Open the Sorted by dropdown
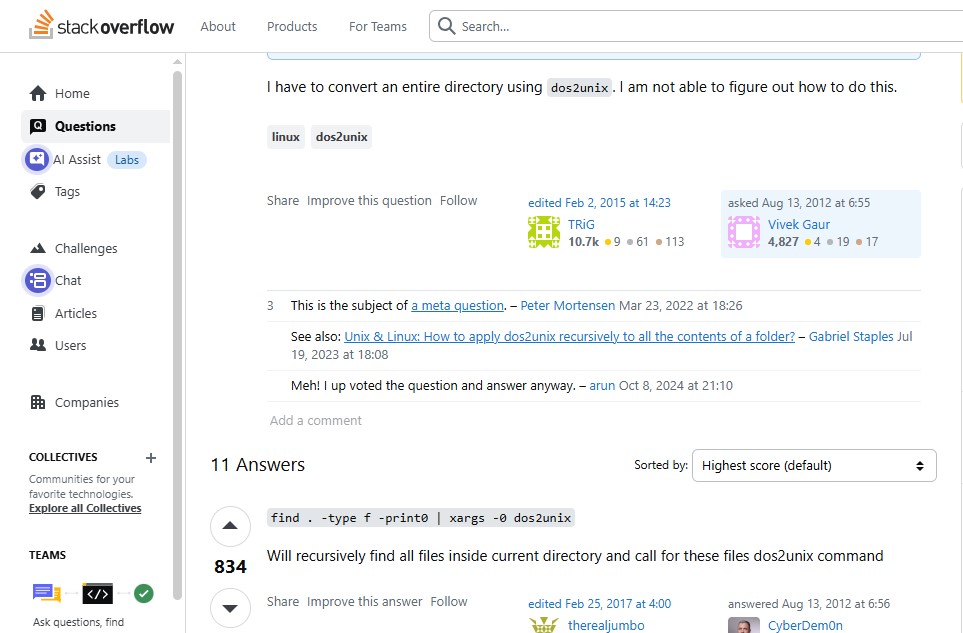Screen dimensions: 963x633 tap(814, 465)
